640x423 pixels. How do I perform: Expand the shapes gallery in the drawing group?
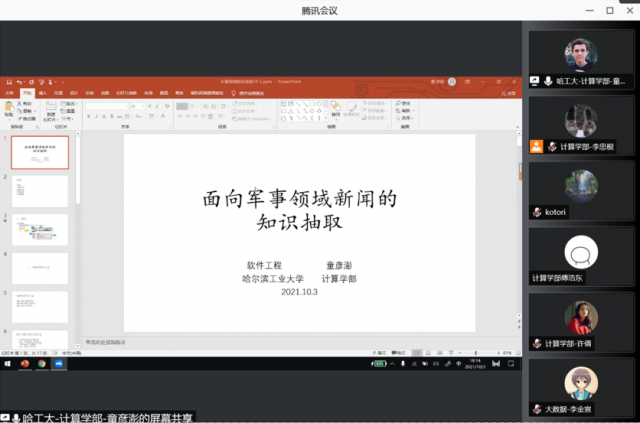click(326, 117)
